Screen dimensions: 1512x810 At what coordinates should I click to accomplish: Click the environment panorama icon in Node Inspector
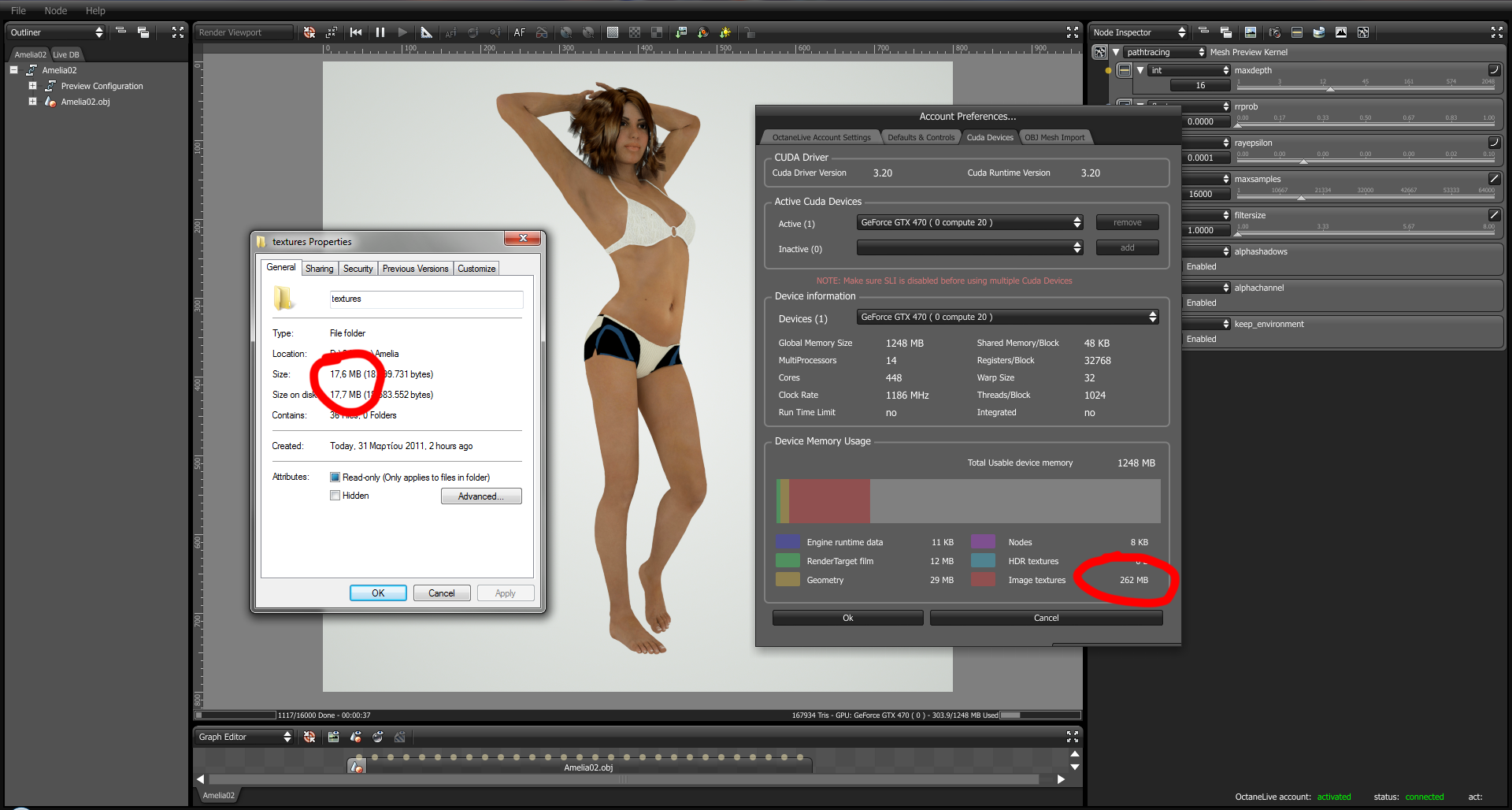(x=1319, y=32)
